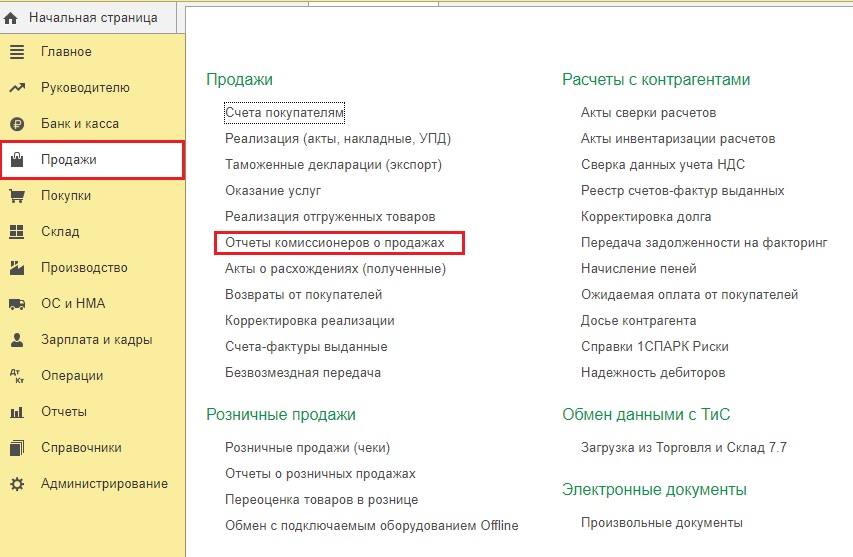
Task: Open Обмен с подключаемым оборудованием Offline
Action: 372,525
